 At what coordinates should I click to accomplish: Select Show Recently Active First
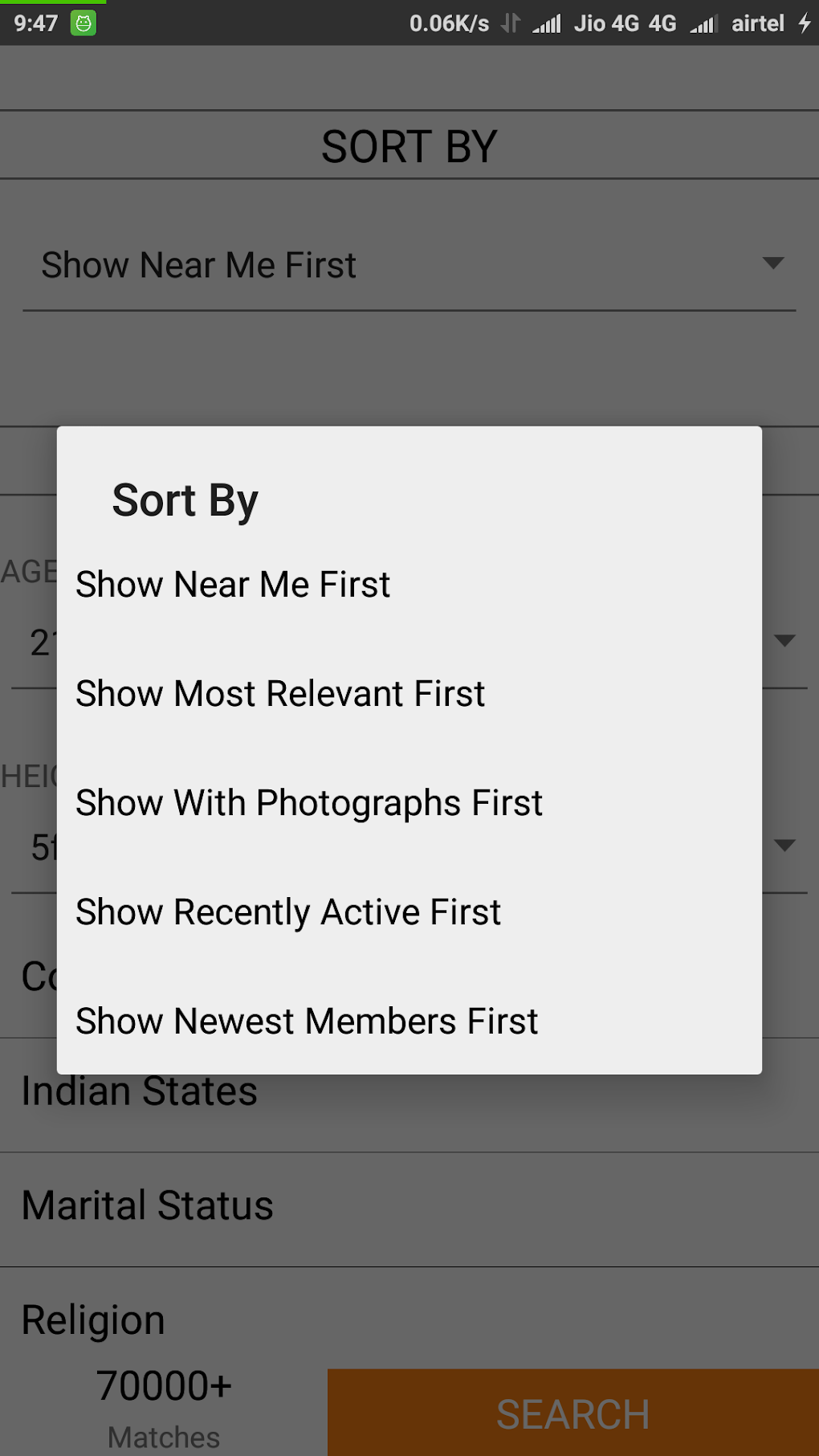[x=288, y=912]
